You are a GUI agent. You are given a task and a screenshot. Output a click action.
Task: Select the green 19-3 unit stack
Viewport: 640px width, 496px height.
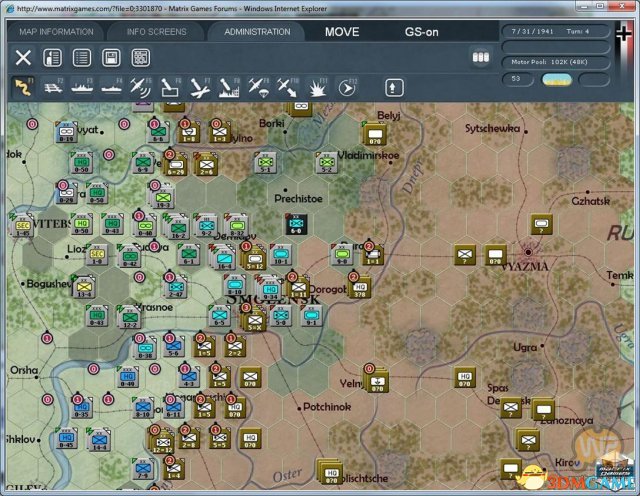pos(162,198)
